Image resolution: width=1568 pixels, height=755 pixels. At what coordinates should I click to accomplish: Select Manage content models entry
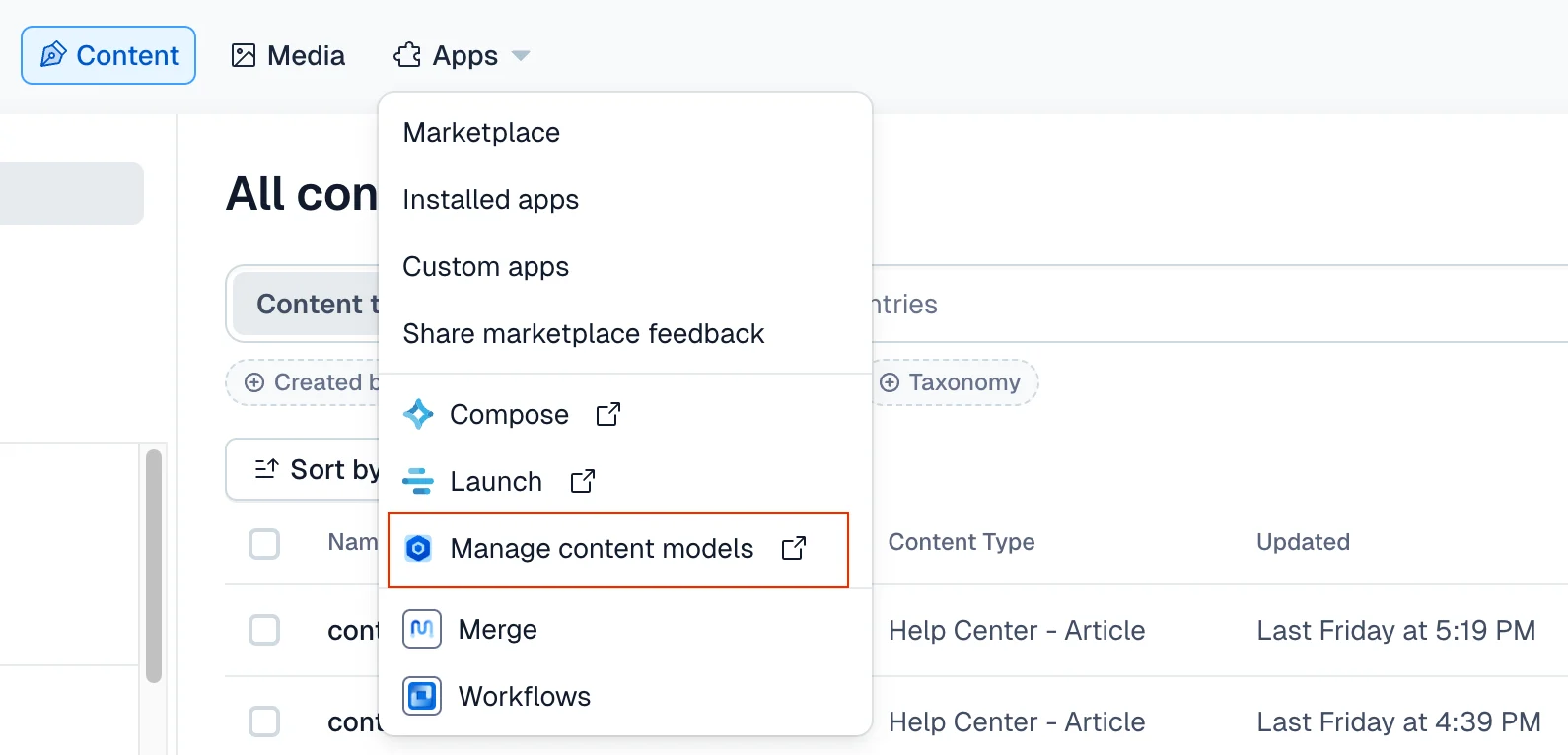tap(618, 549)
